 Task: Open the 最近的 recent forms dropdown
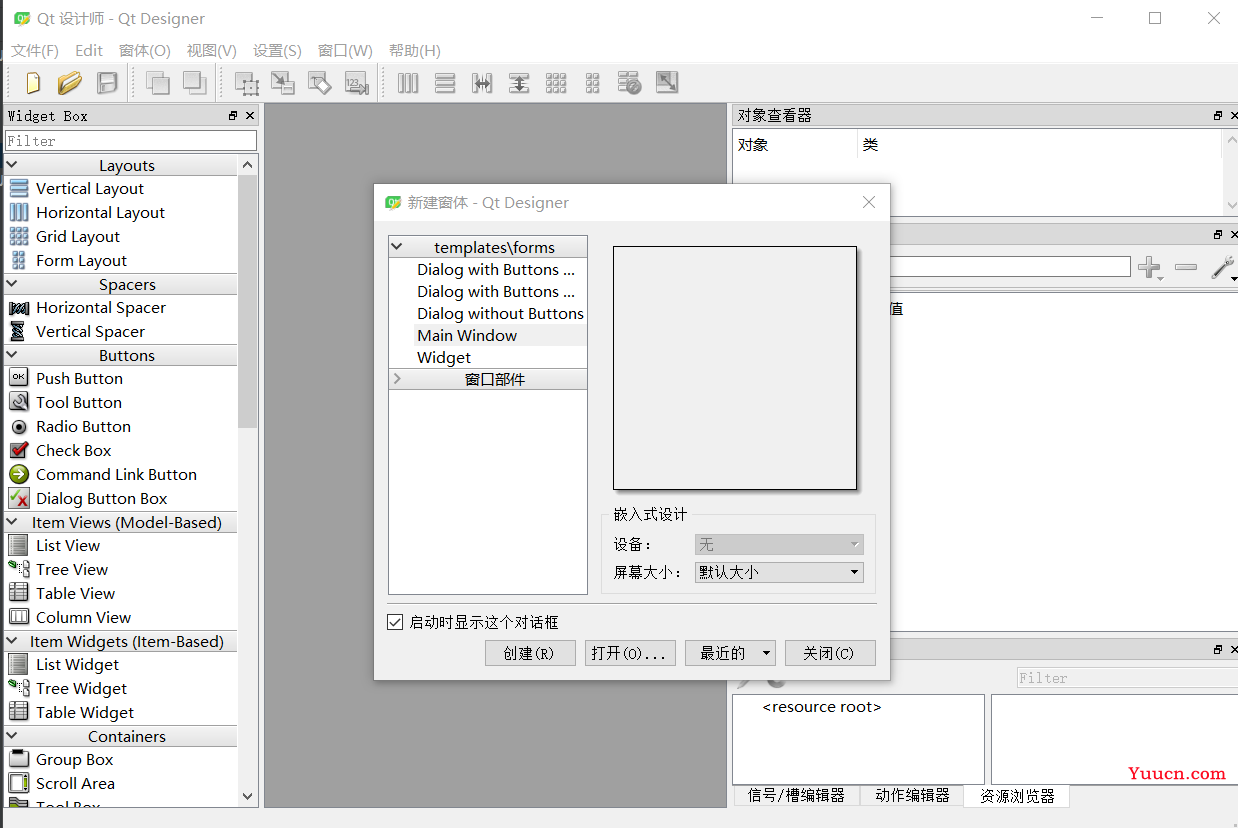click(731, 653)
